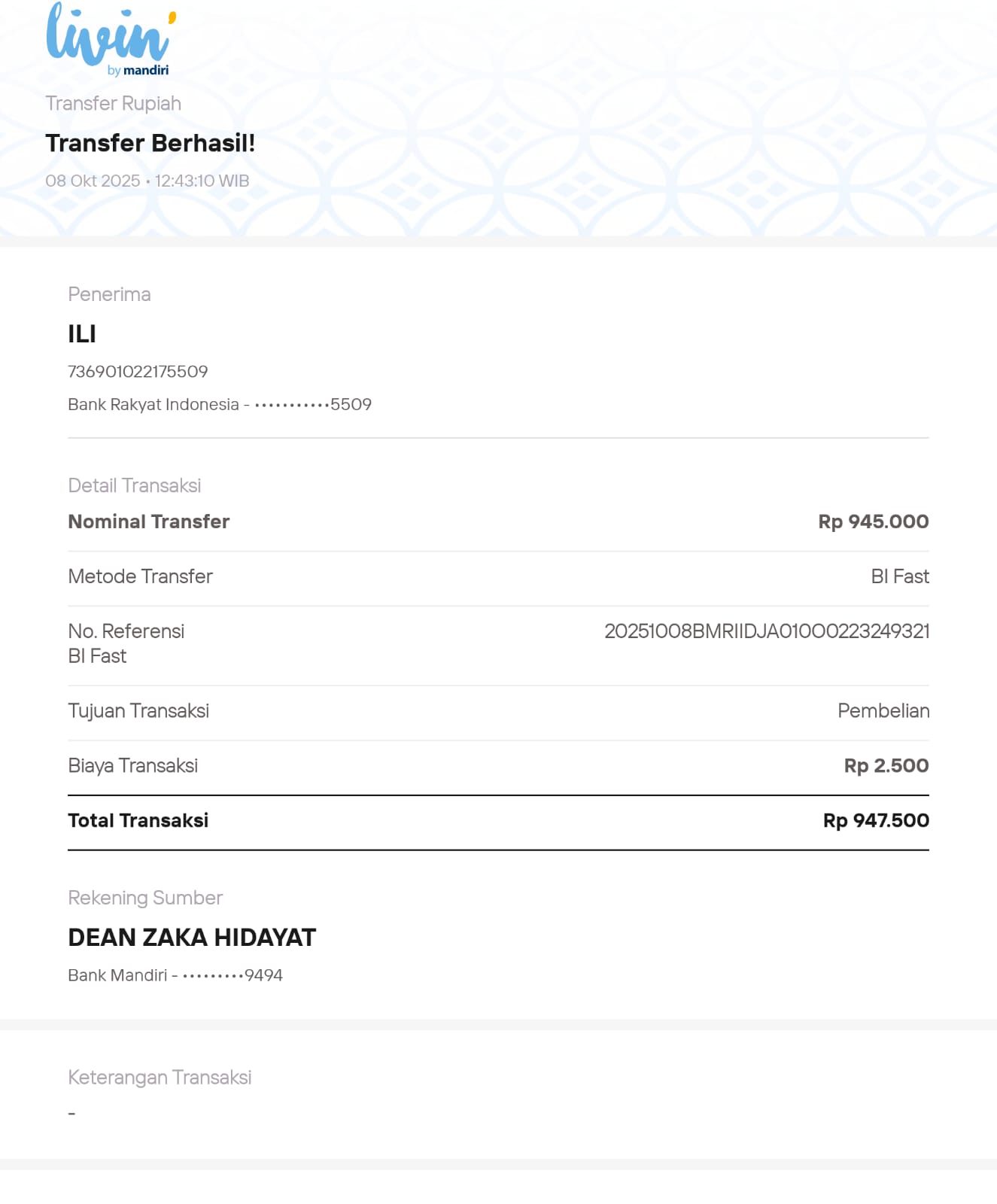Select the Rp 945.000 nominal amount
Screen dimensions: 997x1204
click(873, 521)
